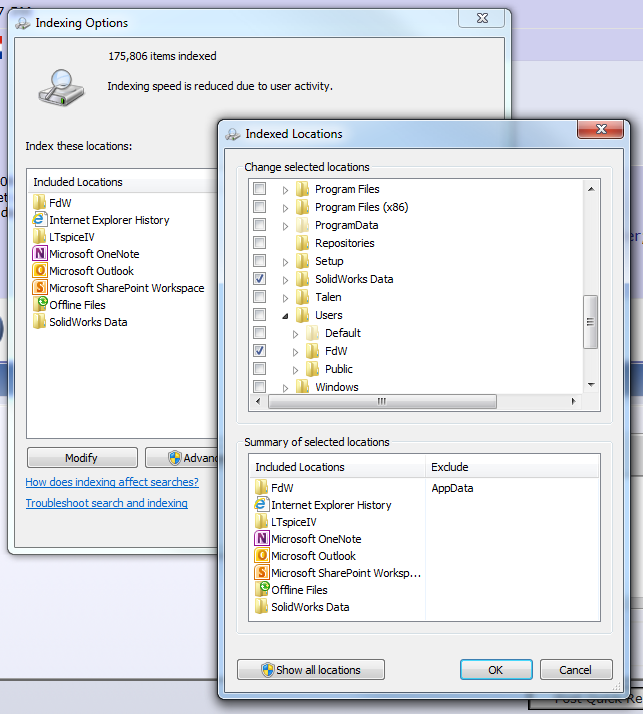This screenshot has width=643, height=714.
Task: Click the SharePoint Workspace icon in Indexing Options list
Action: click(40, 287)
